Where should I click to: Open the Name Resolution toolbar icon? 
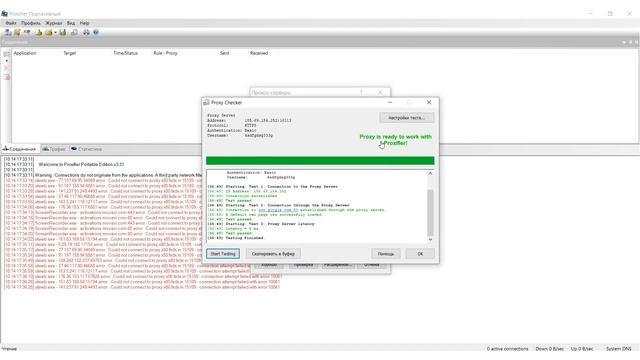27,32
